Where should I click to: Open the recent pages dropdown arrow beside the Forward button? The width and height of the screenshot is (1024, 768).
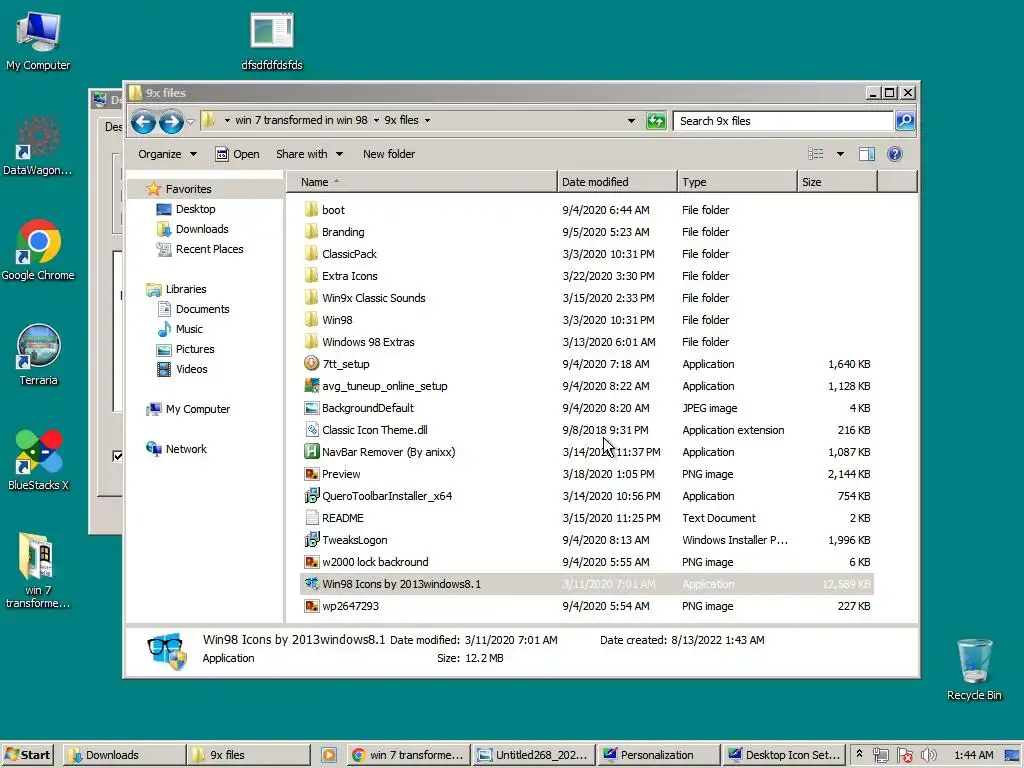coord(190,121)
